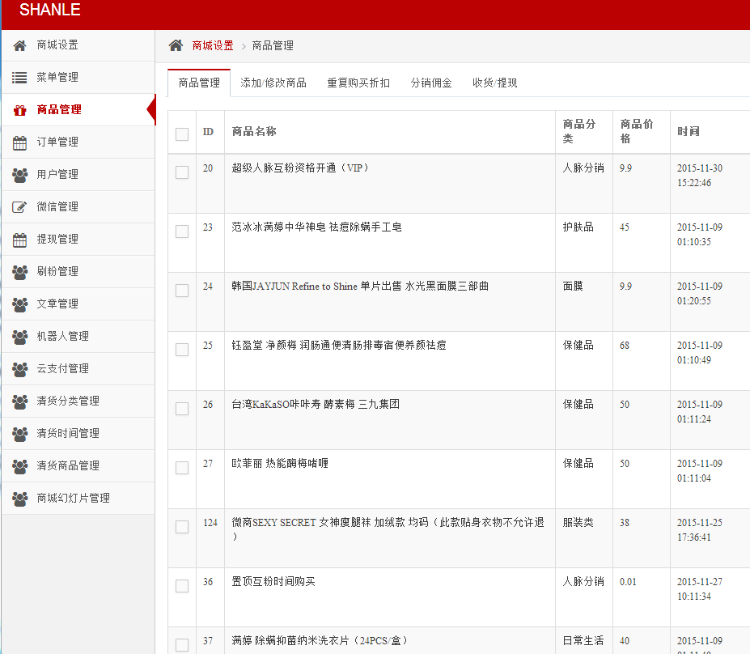
Task: Select 商品管理 in the sidebar
Action: pos(78,110)
